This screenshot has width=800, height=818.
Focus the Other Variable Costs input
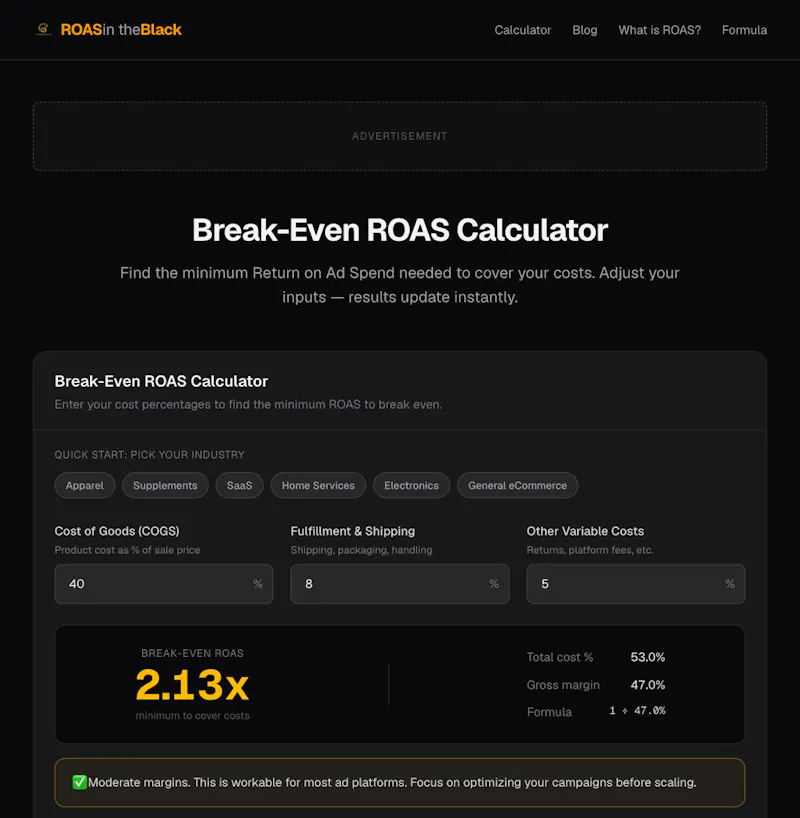[636, 584]
